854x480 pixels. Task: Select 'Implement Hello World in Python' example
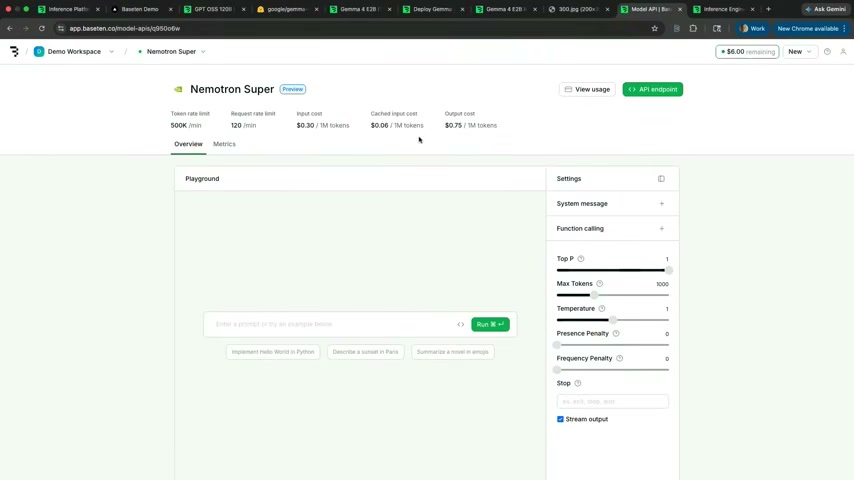pos(273,352)
